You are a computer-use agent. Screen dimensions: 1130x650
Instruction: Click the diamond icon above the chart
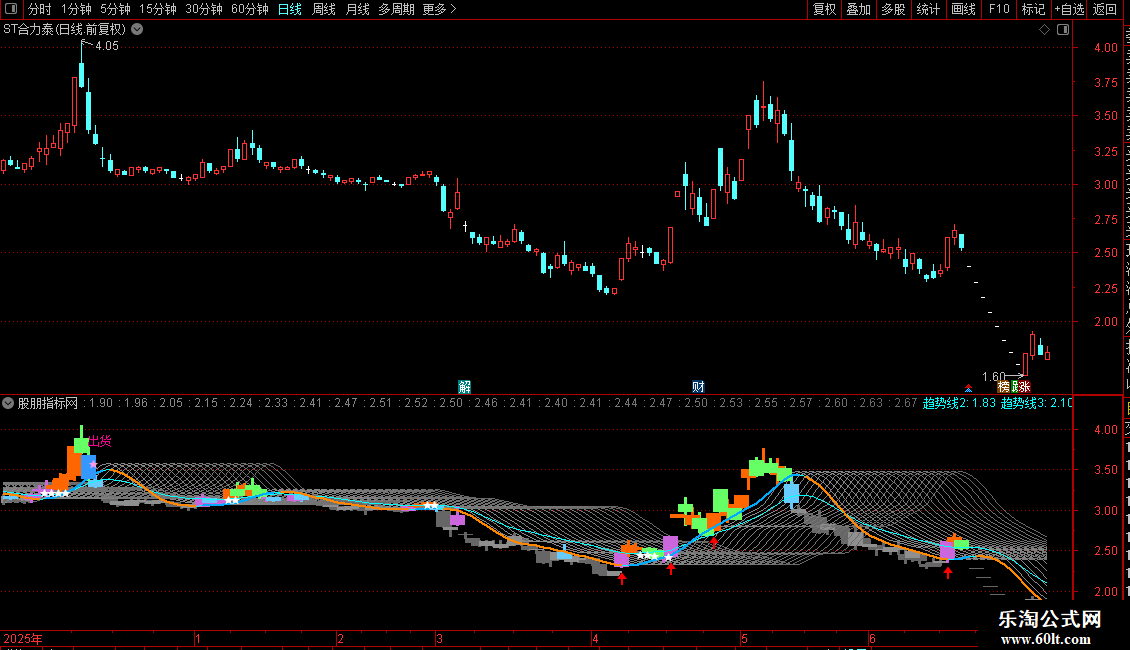click(1044, 30)
